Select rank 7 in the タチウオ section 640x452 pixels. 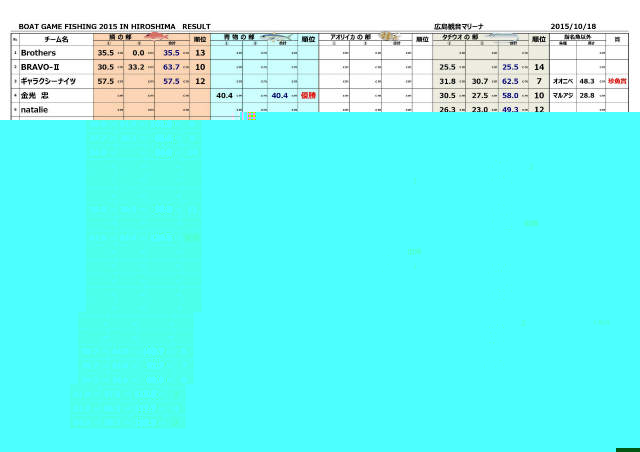coord(539,81)
